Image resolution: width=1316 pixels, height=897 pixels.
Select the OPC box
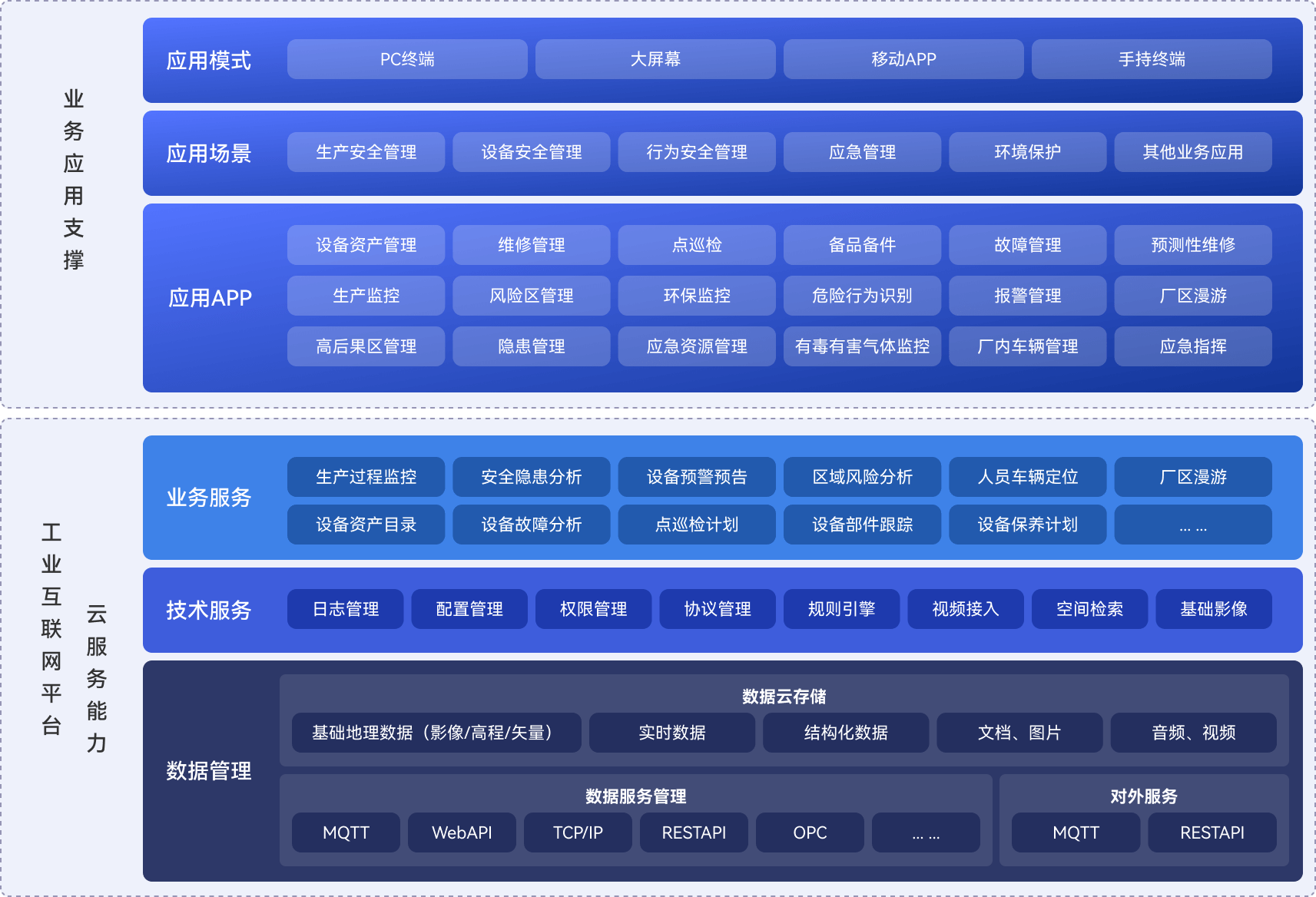[810, 832]
